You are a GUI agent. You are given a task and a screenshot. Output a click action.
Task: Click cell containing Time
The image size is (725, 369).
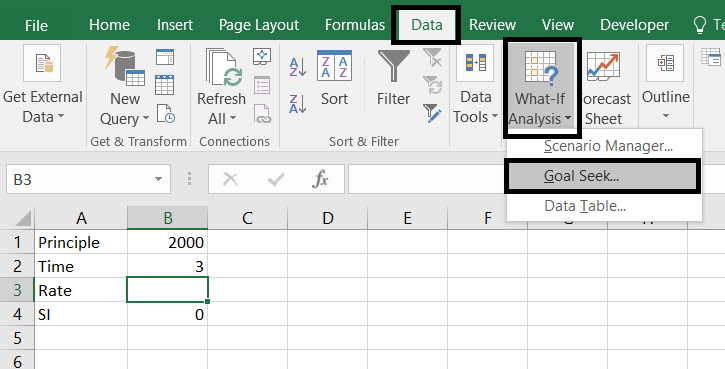[x=81, y=266]
